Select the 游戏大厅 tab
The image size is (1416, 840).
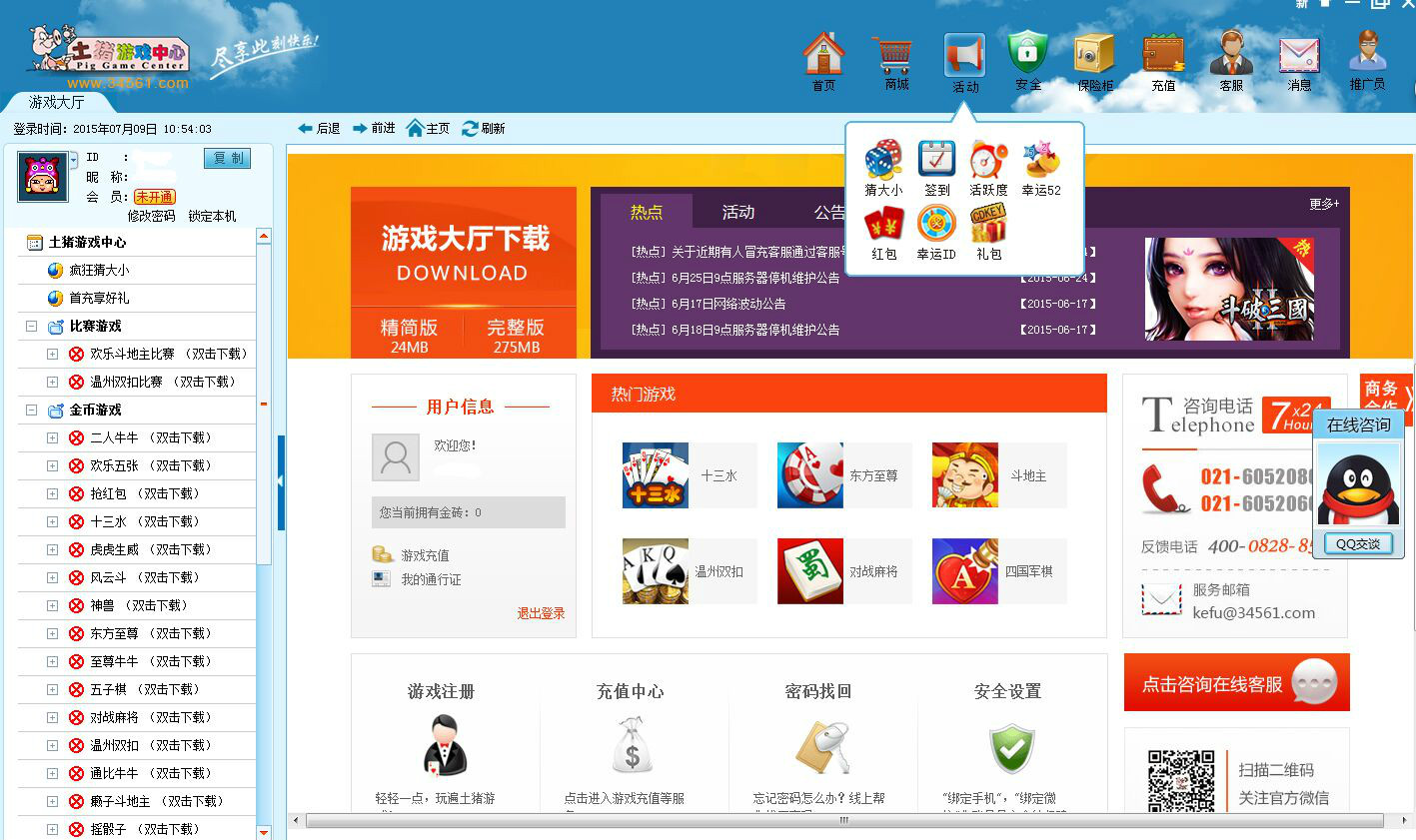pos(56,102)
